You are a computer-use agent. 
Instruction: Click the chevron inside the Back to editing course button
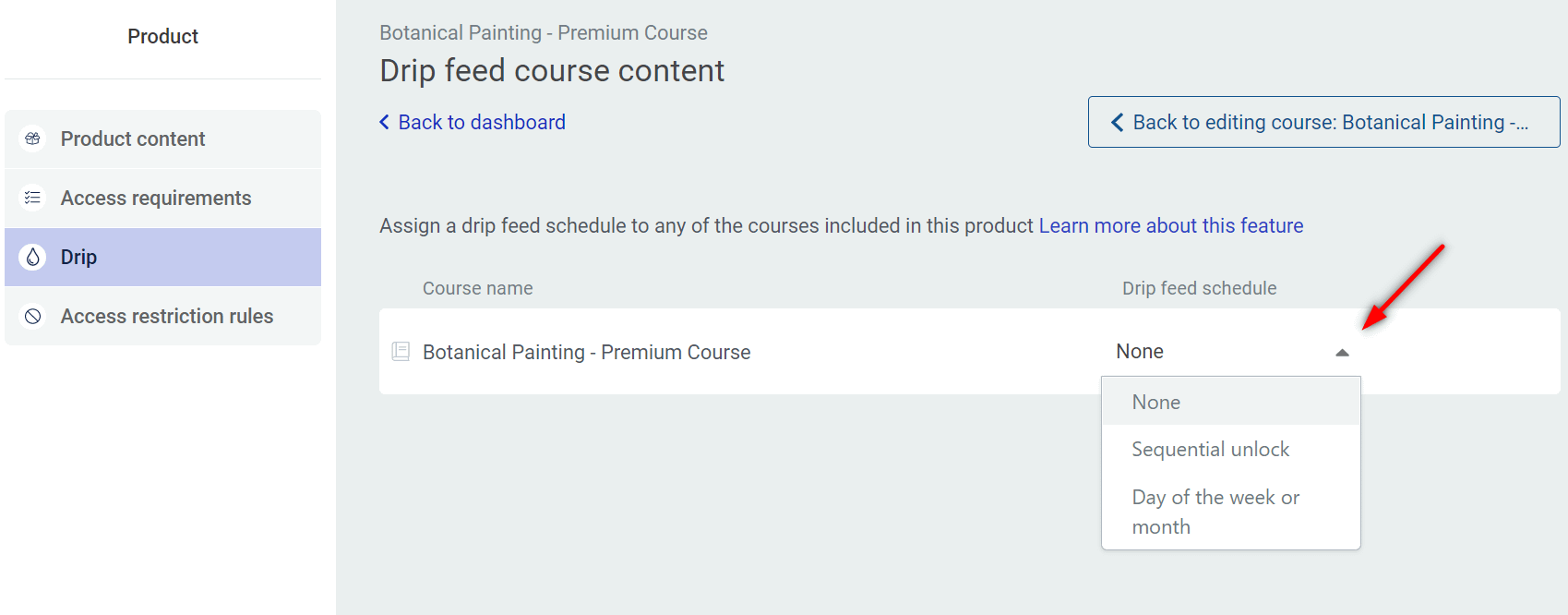click(1117, 122)
